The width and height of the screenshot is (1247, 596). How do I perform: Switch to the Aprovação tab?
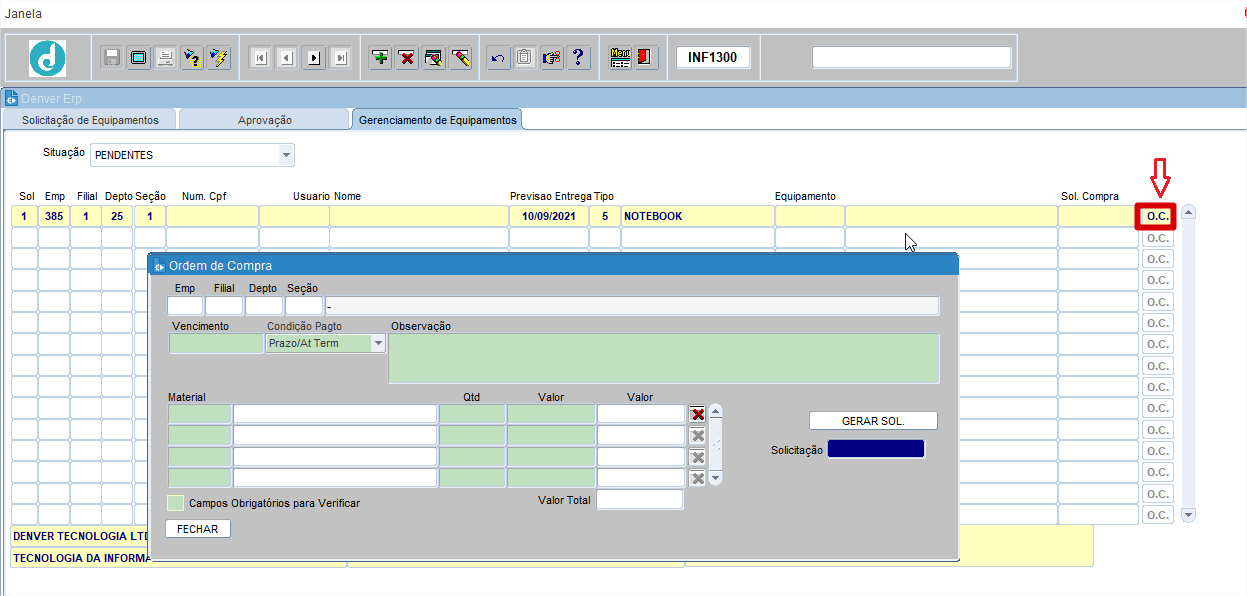pos(265,120)
